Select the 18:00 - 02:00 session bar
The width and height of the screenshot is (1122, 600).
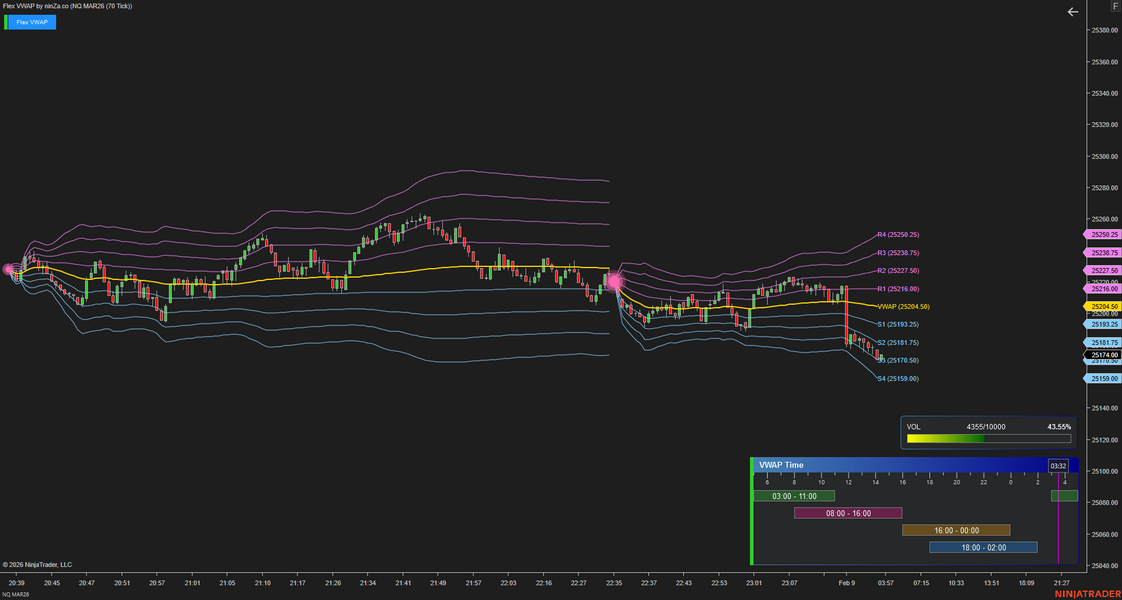point(983,547)
